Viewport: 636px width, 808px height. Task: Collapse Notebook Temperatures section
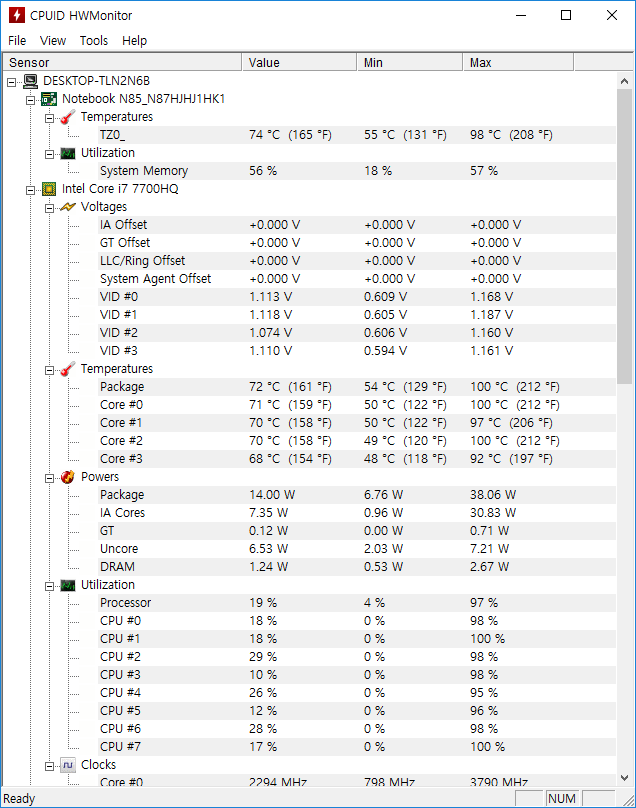pos(49,118)
